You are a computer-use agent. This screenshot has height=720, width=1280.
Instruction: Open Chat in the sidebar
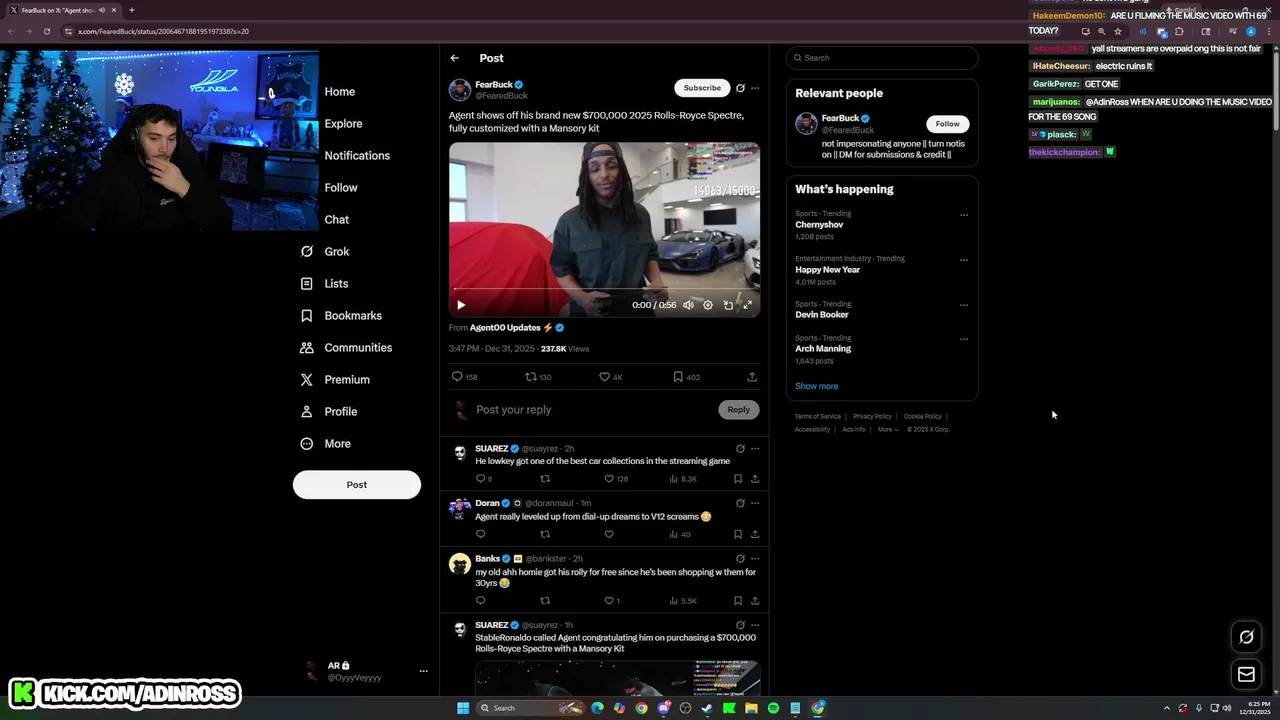pos(336,219)
